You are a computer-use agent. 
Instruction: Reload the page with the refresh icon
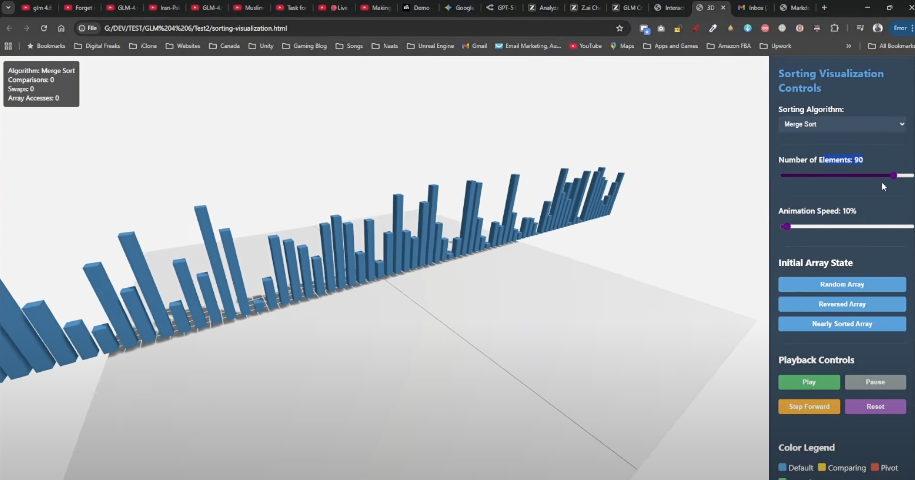pos(43,28)
